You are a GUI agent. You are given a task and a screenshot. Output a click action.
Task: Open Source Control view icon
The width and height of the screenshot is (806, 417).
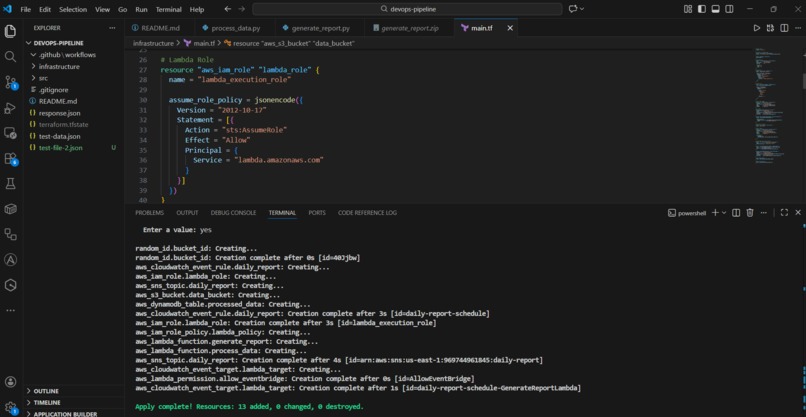[x=10, y=82]
